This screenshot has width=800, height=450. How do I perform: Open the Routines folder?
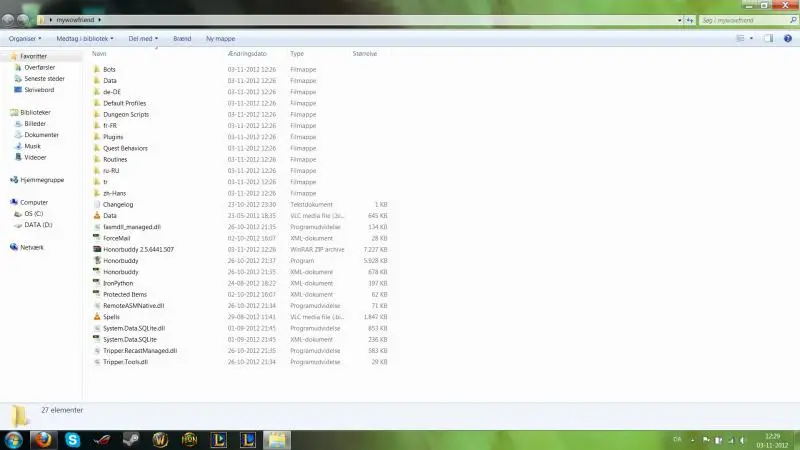(x=115, y=159)
